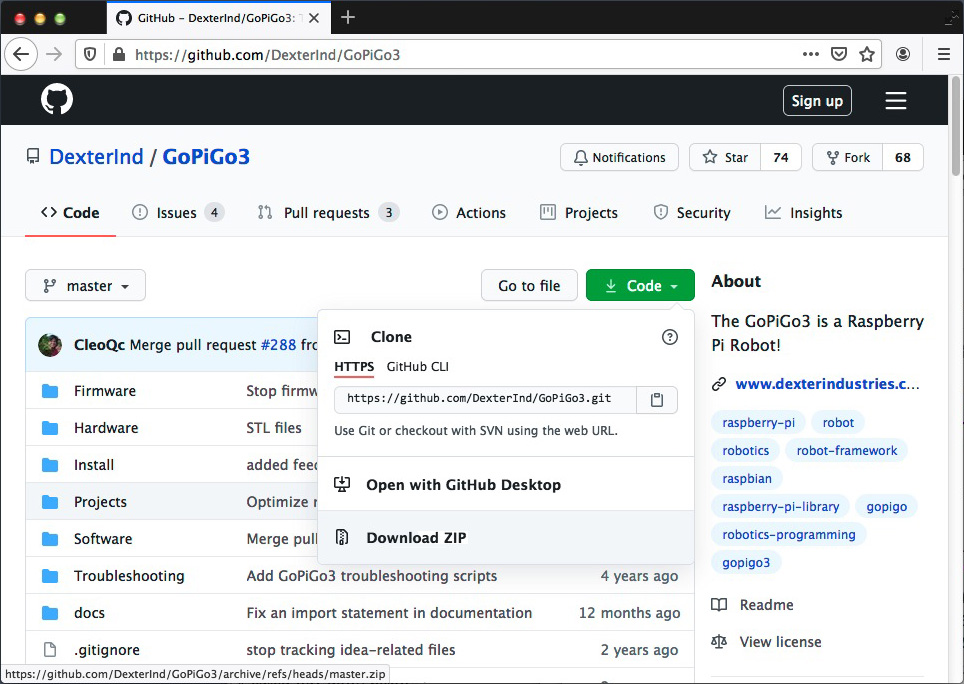Viewport: 964px width, 684px height.
Task: Click the GitHub Octocat logo
Action: point(57,100)
